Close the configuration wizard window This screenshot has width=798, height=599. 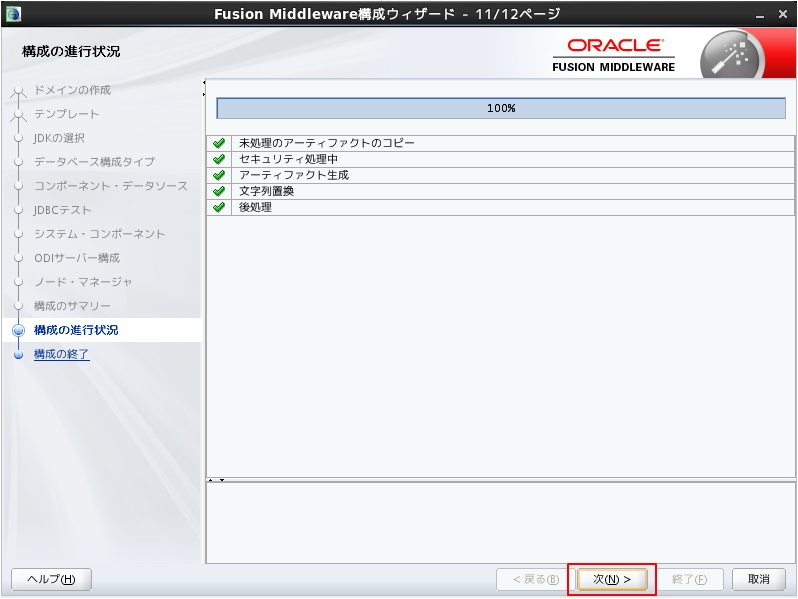tap(783, 14)
